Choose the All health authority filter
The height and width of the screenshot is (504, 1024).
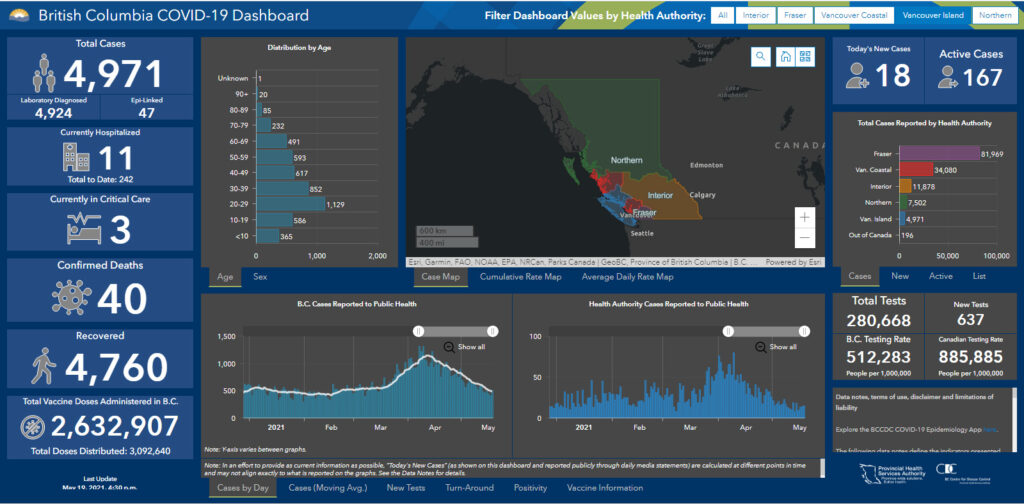721,16
